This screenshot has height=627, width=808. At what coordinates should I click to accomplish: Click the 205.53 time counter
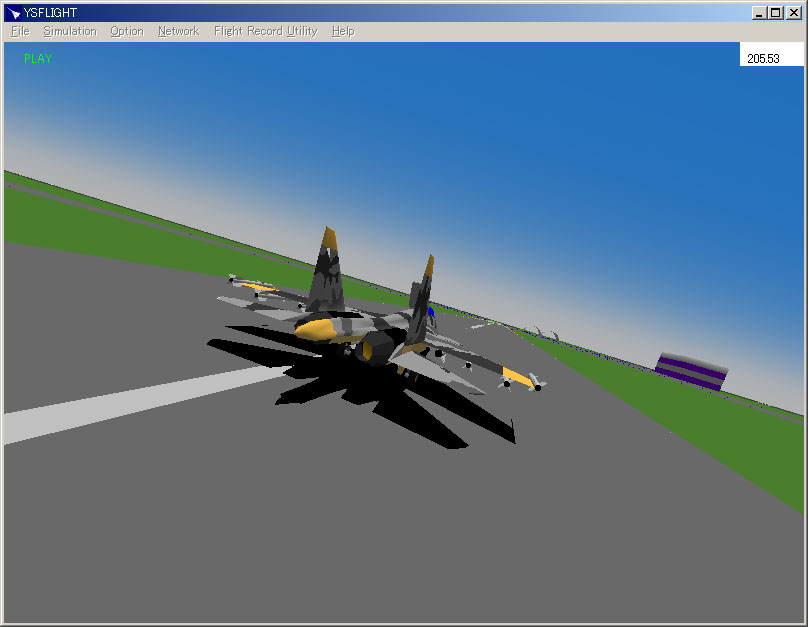[x=763, y=59]
